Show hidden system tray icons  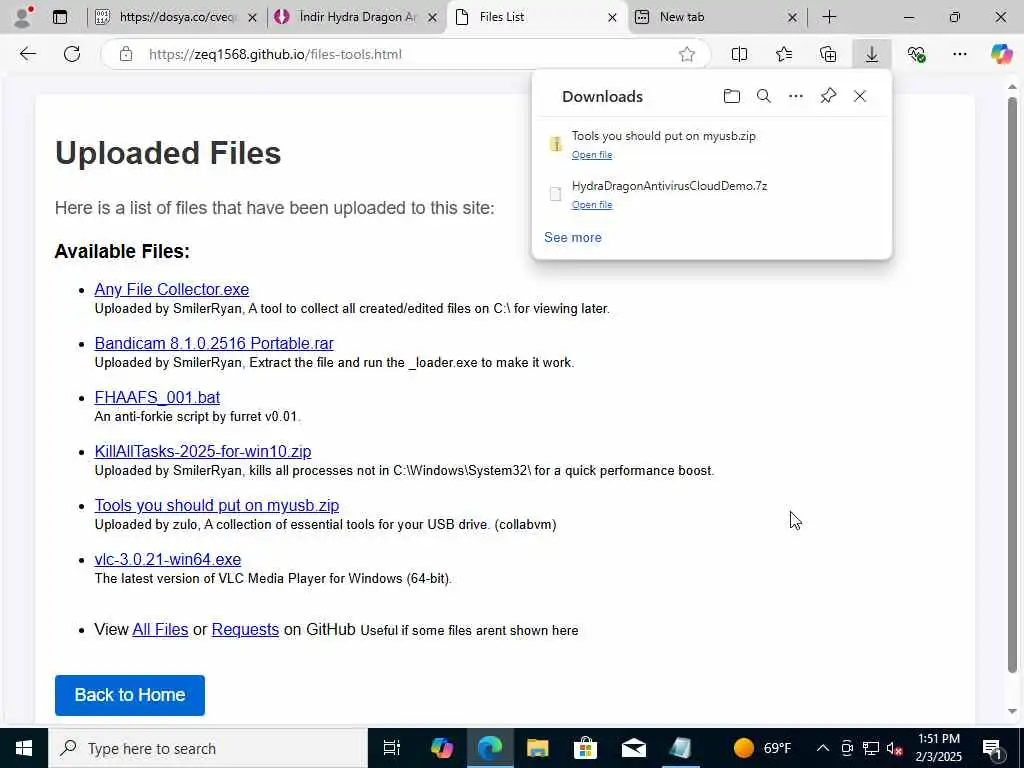(x=823, y=748)
